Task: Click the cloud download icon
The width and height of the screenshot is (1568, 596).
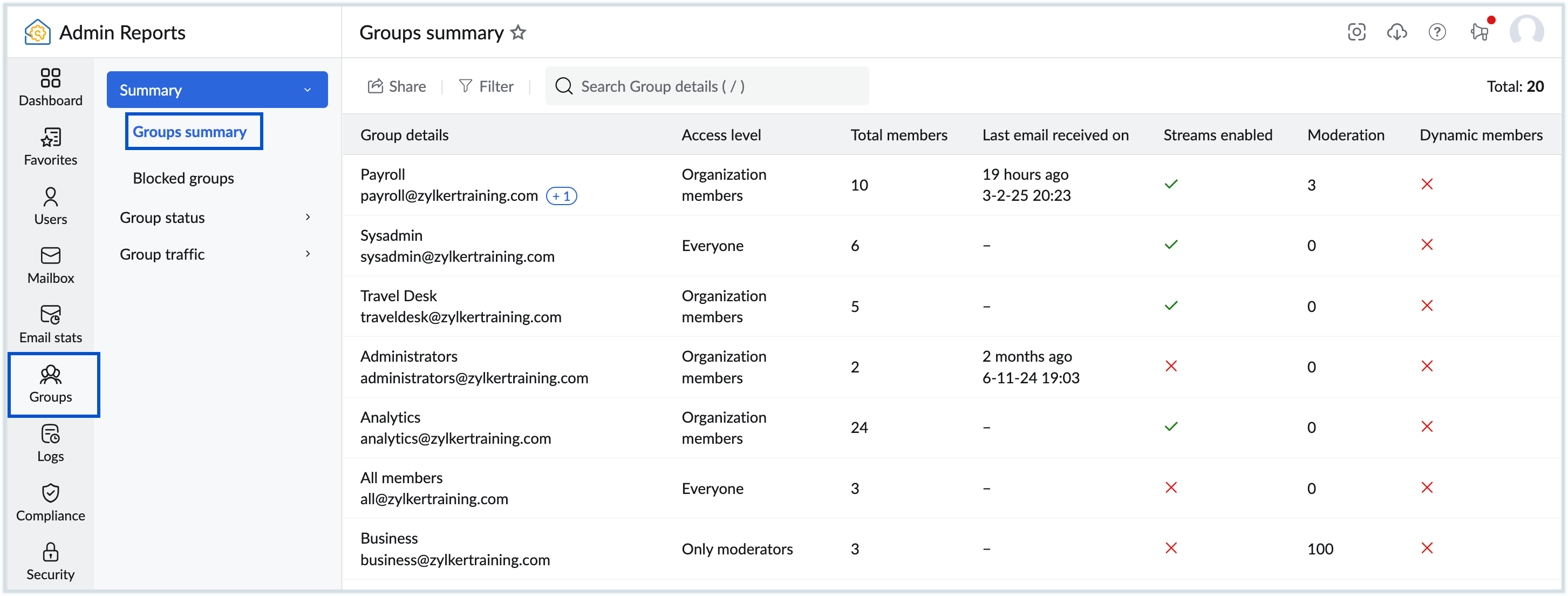Action: pos(1397,32)
